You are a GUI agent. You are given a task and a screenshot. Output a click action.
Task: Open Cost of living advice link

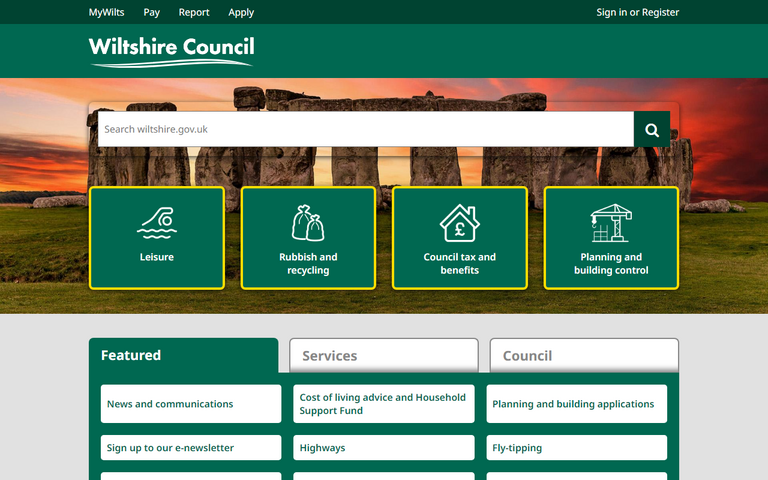pyautogui.click(x=383, y=404)
